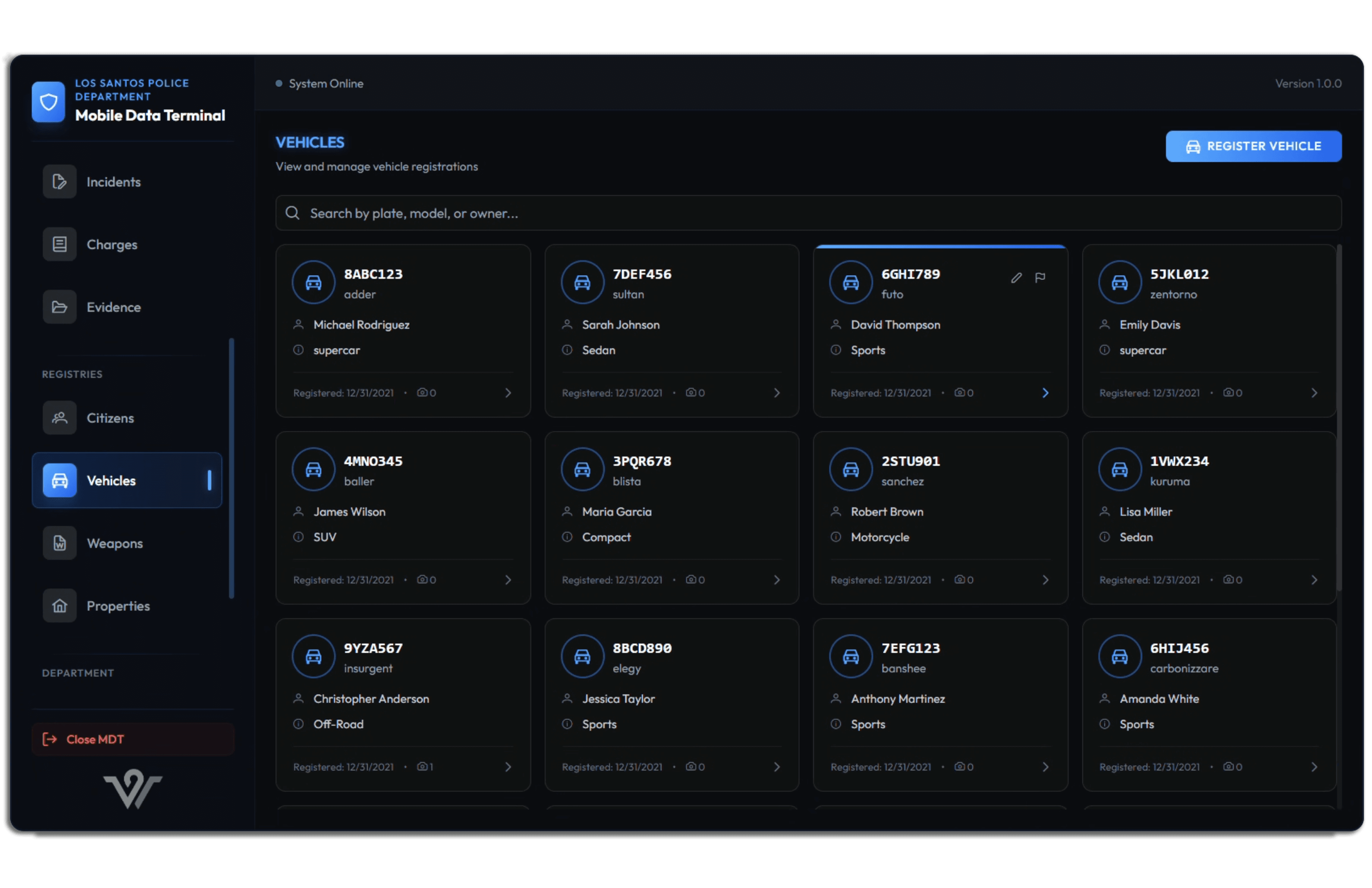
Task: Click the Register Vehicle button
Action: click(x=1253, y=147)
